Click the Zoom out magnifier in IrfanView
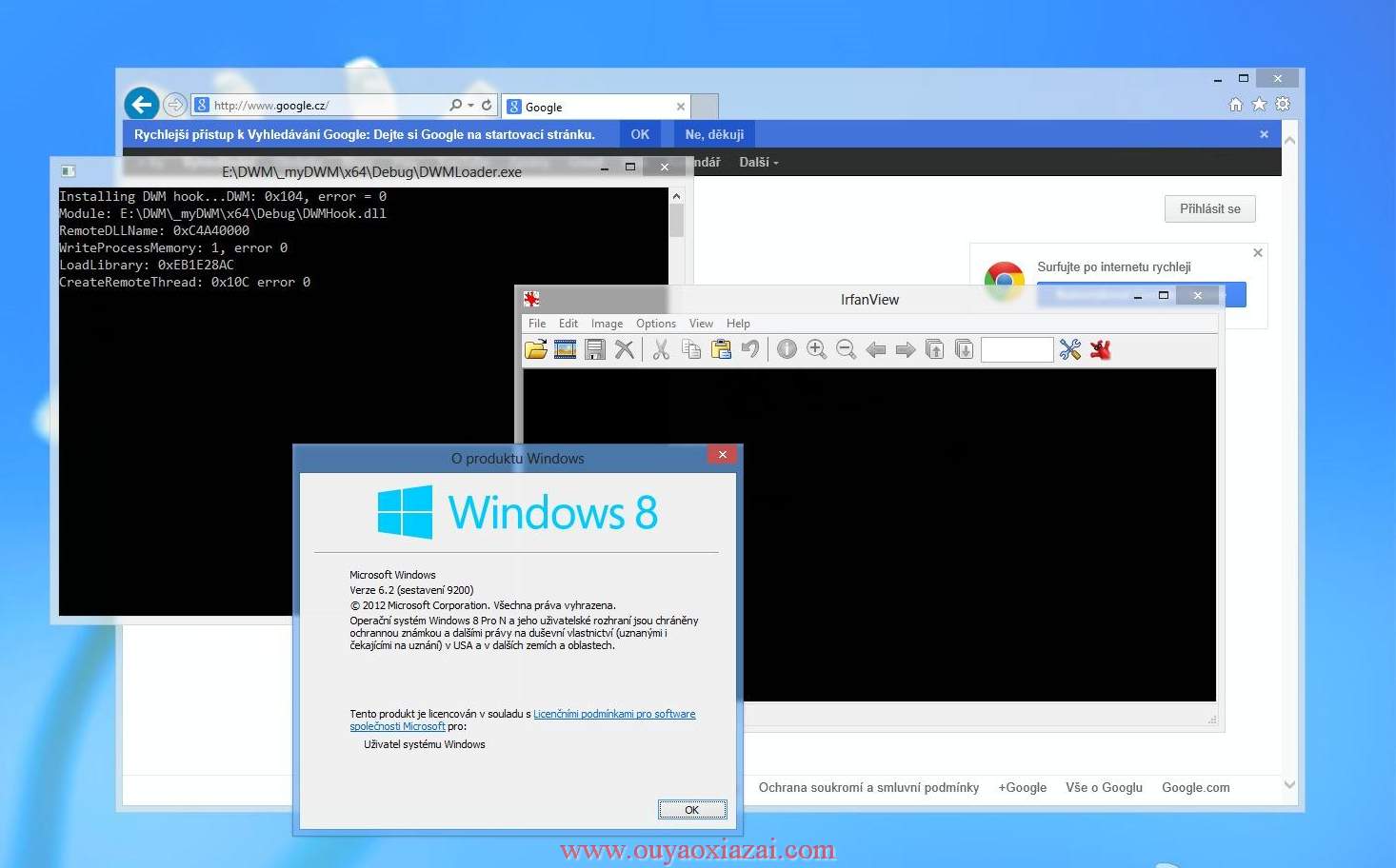Image resolution: width=1396 pixels, height=868 pixels. 846,349
